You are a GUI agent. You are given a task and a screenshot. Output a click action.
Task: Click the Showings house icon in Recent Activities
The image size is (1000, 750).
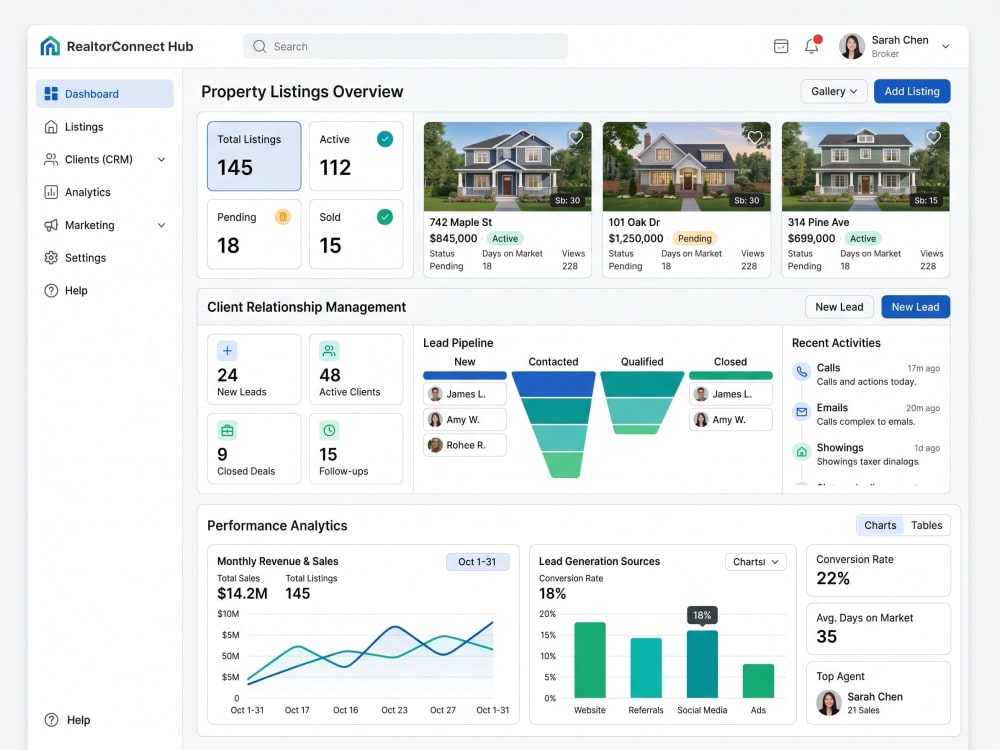click(x=802, y=452)
